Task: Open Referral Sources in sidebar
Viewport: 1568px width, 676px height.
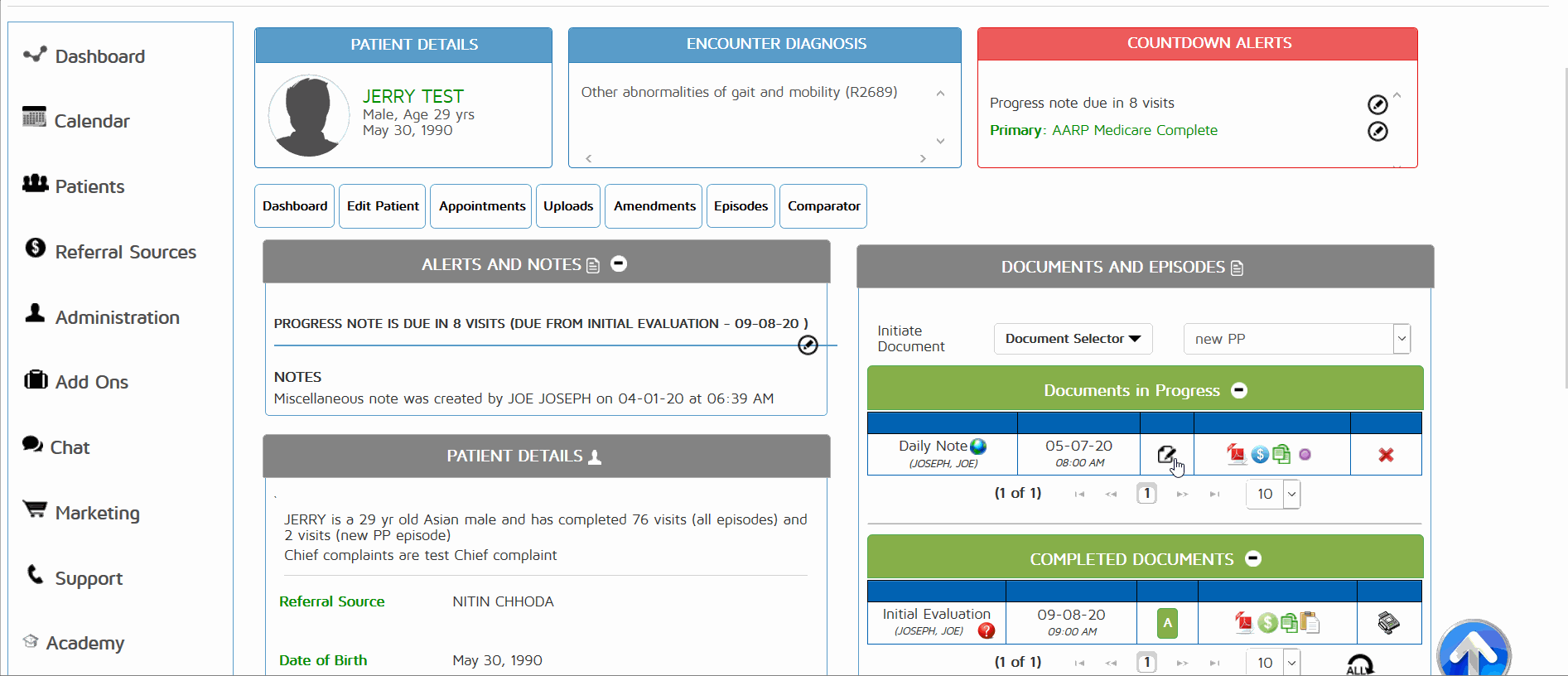Action: (125, 252)
